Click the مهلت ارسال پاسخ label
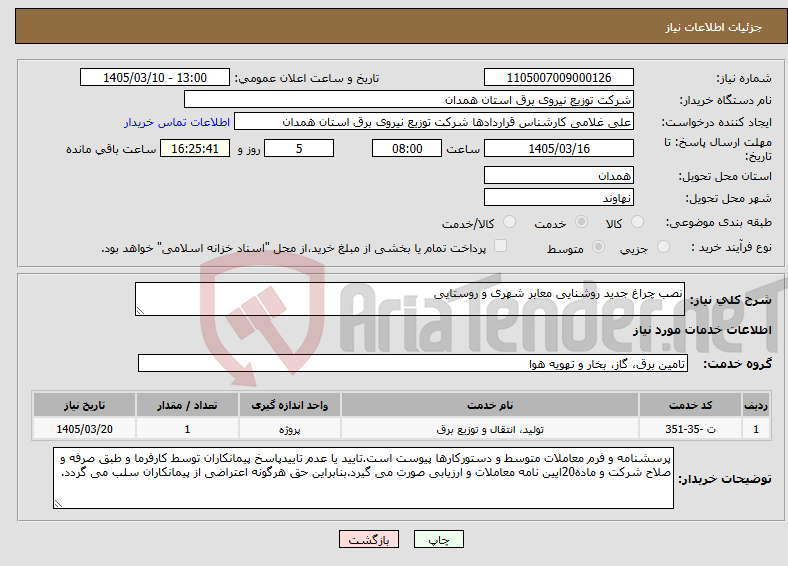This screenshot has width=788, height=566. pos(718,149)
